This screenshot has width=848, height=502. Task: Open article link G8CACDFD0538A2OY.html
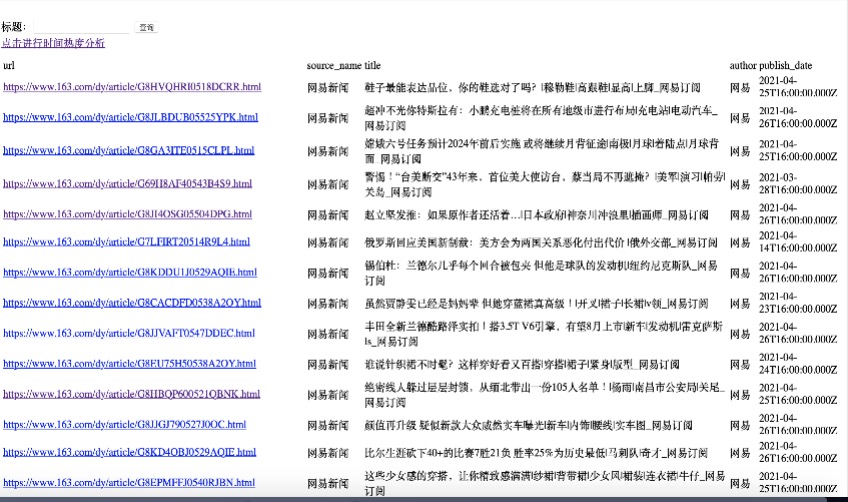pyautogui.click(x=132, y=302)
